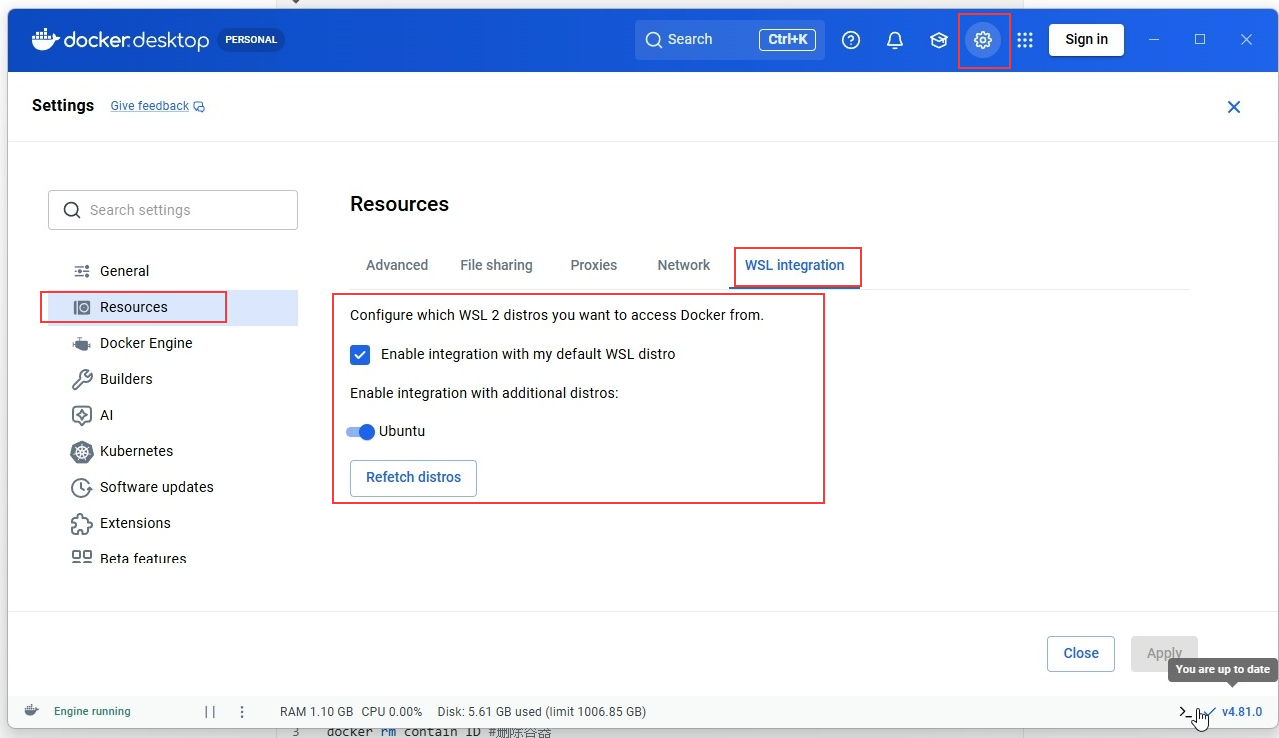Screen dimensions: 1279x738
Task: Click the RAM 1.10 GB status text
Action: (x=316, y=712)
